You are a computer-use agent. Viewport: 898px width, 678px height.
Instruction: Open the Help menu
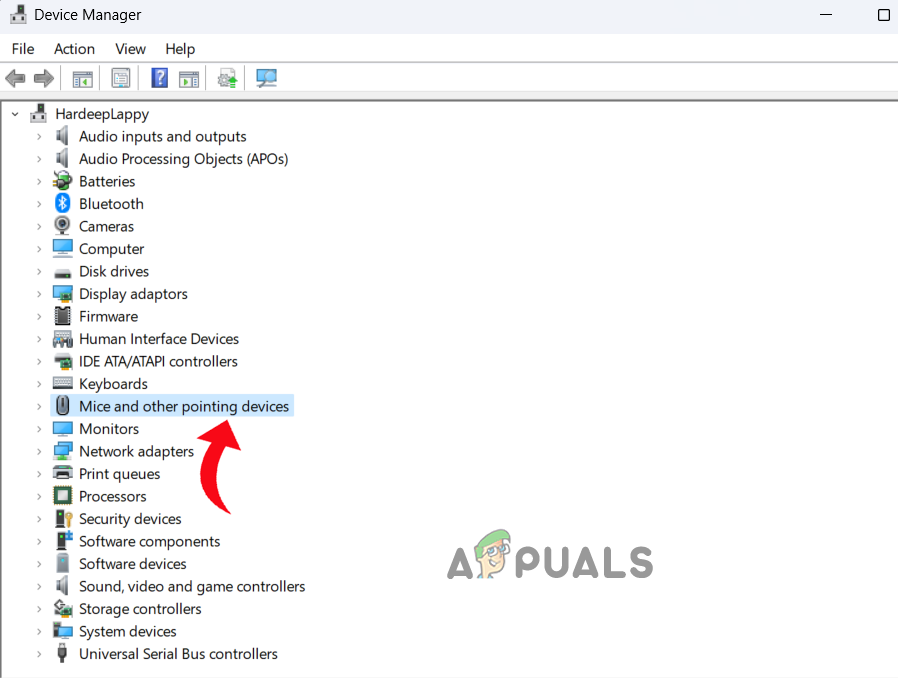click(x=180, y=48)
